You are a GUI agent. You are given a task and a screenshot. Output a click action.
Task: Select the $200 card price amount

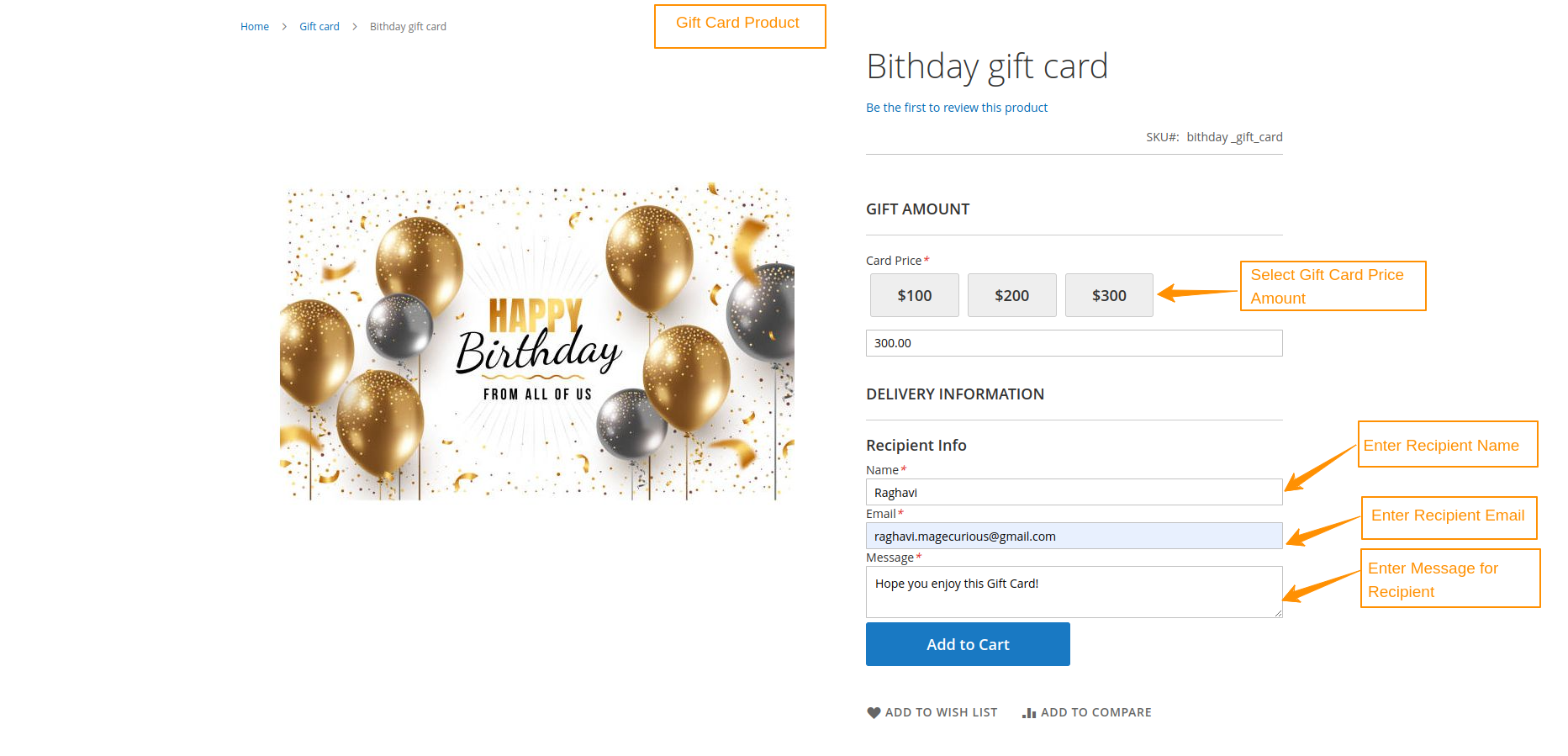click(1011, 295)
